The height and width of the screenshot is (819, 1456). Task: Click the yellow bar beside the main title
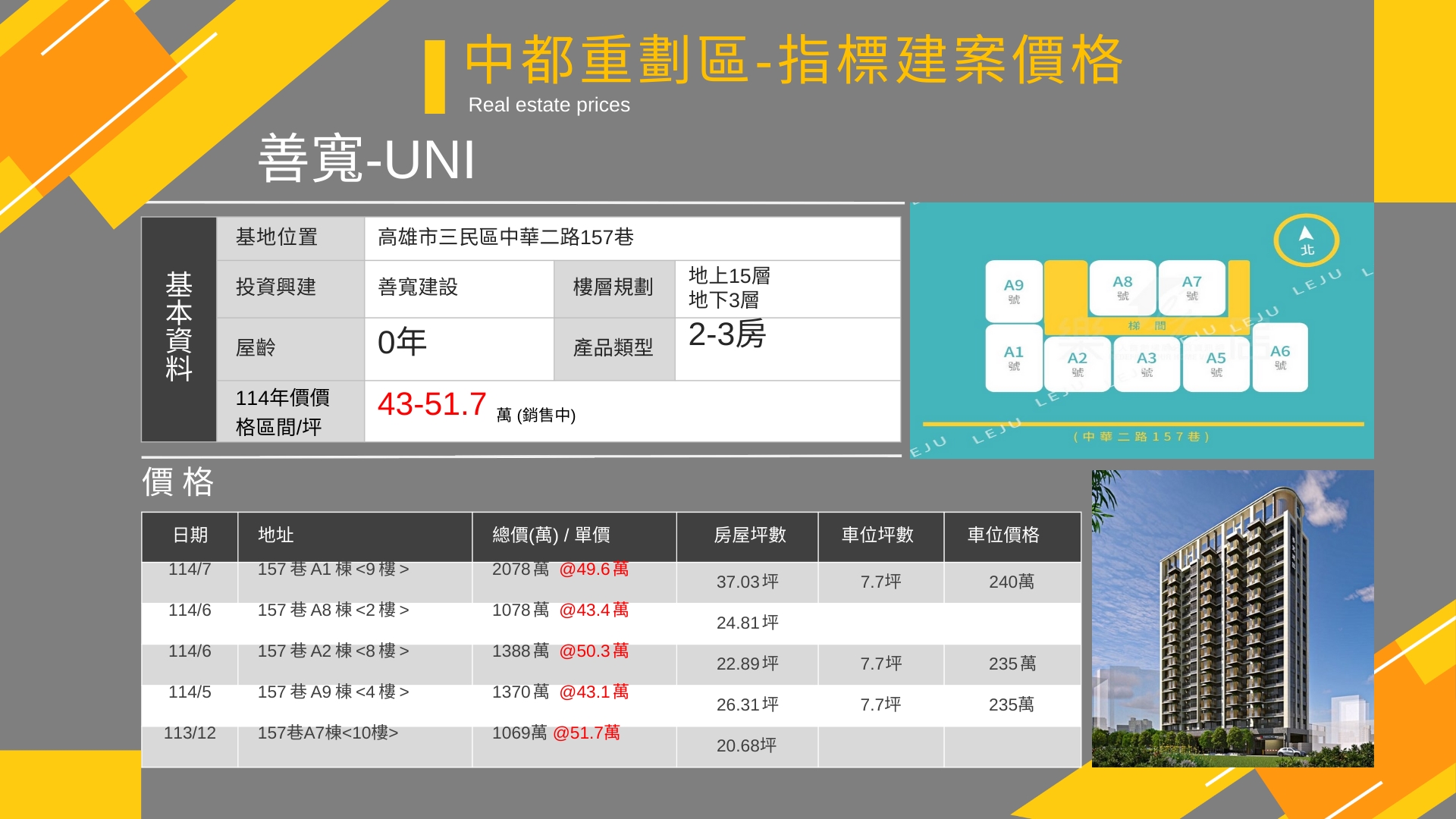click(435, 77)
